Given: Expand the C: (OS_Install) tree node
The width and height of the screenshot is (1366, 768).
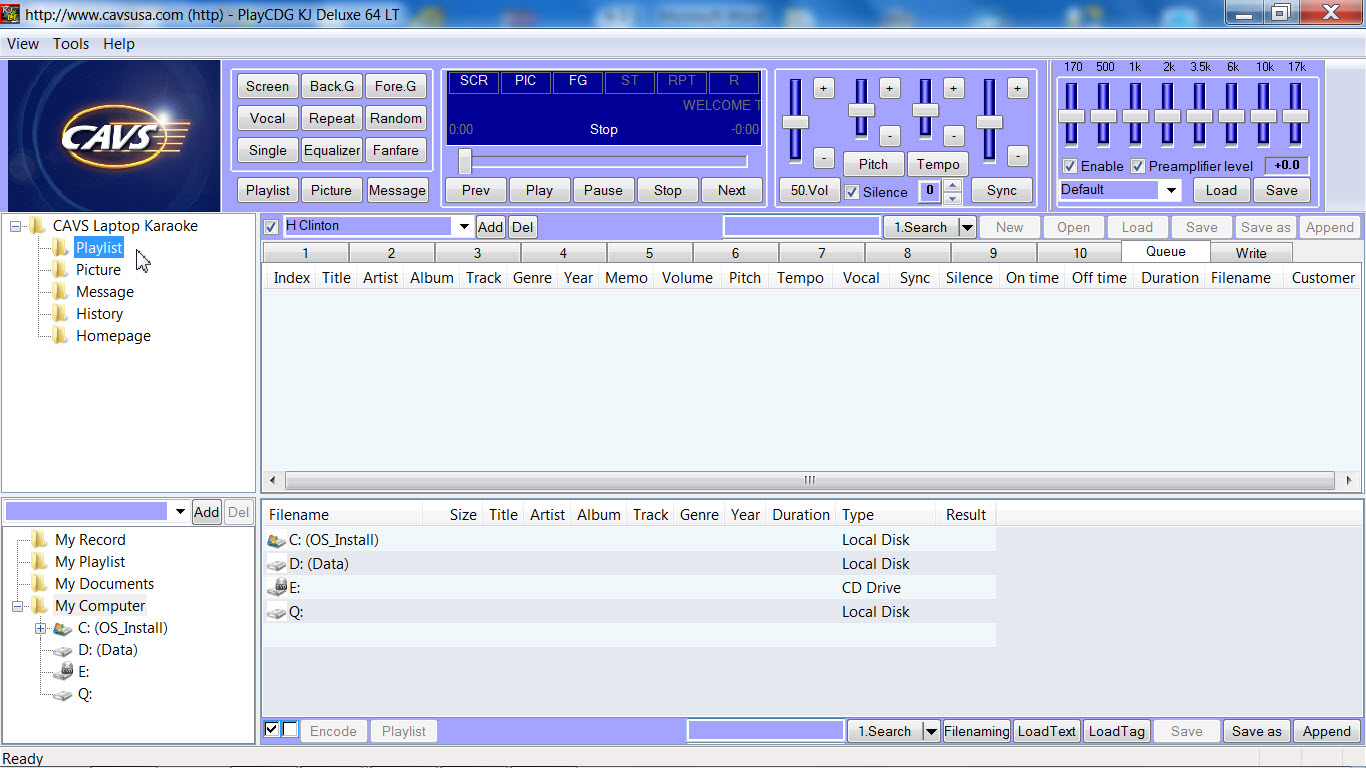Looking at the screenshot, I should [40, 628].
